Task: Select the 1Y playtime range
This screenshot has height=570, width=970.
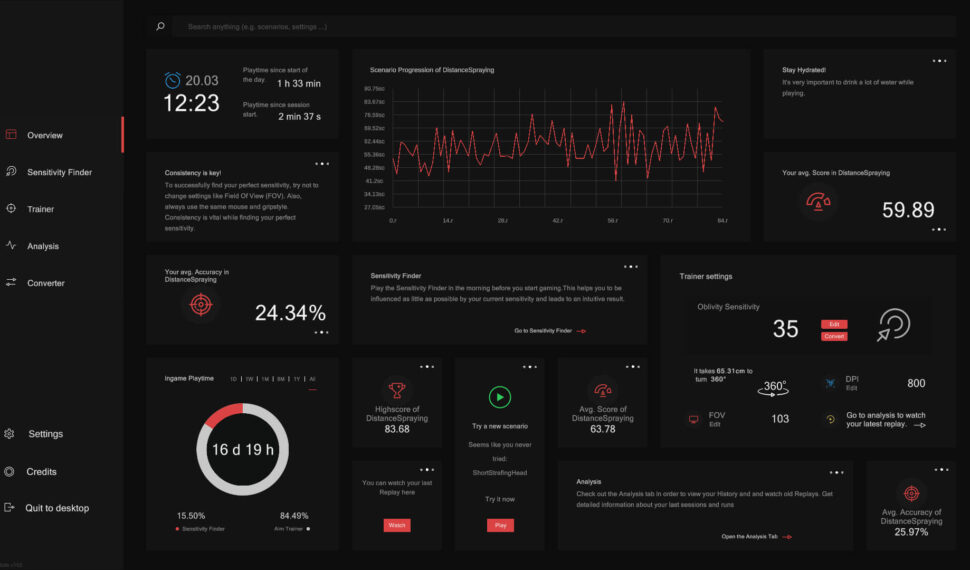Action: pyautogui.click(x=297, y=379)
